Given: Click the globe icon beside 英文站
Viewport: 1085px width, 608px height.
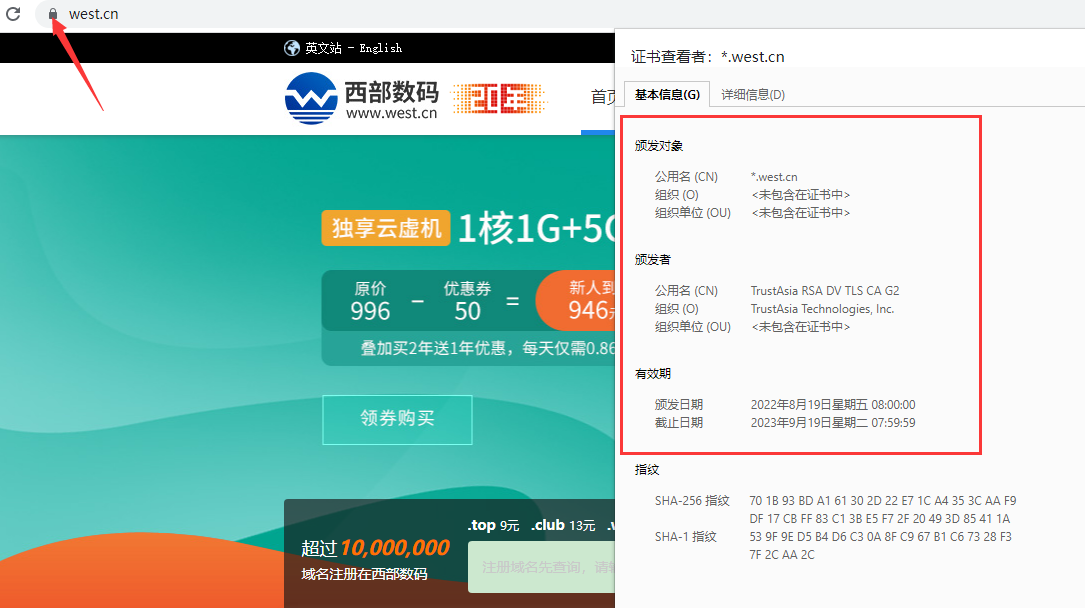Looking at the screenshot, I should [292, 48].
